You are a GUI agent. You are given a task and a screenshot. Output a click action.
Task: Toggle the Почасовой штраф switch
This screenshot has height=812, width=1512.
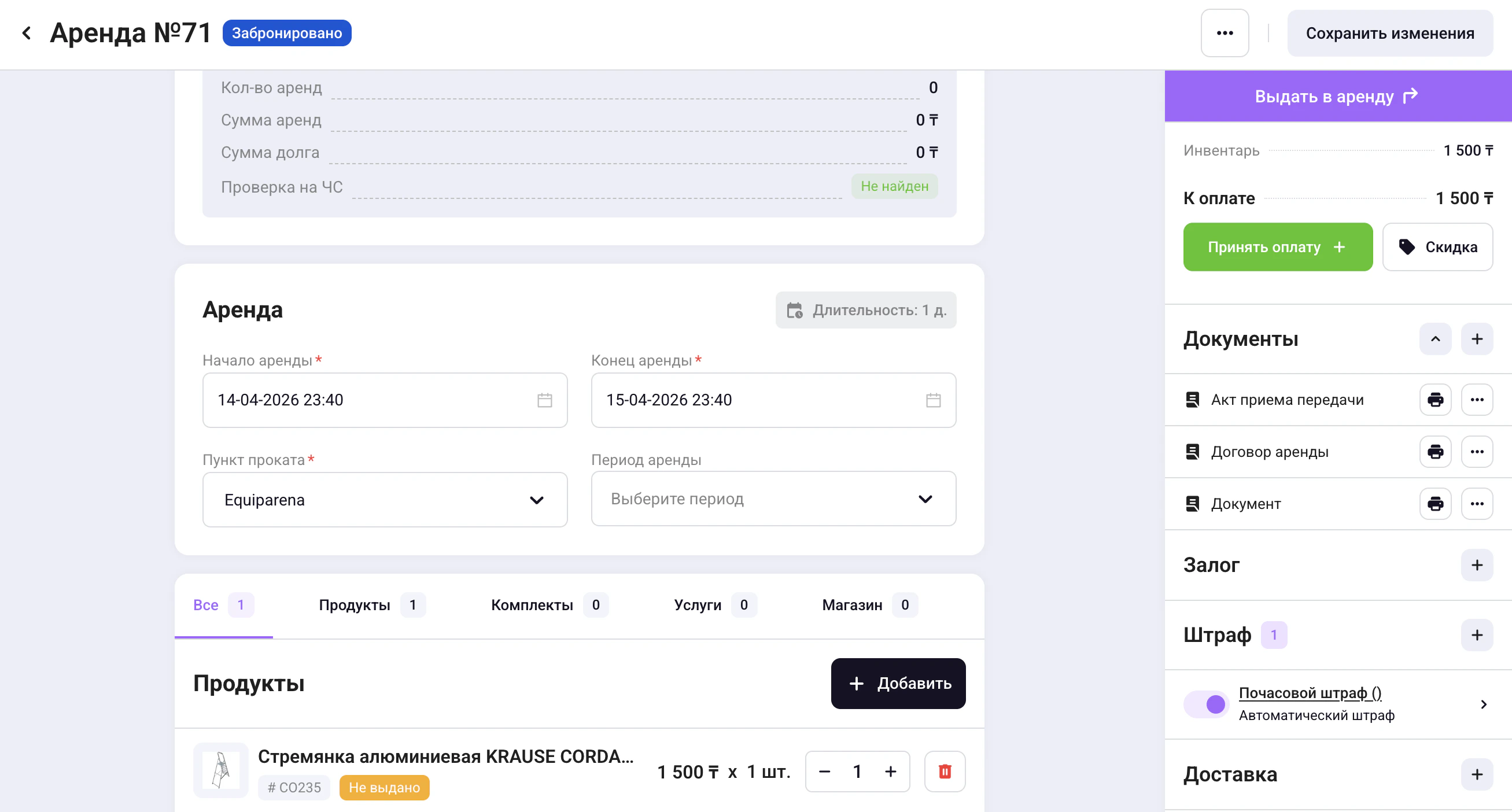pos(1205,703)
